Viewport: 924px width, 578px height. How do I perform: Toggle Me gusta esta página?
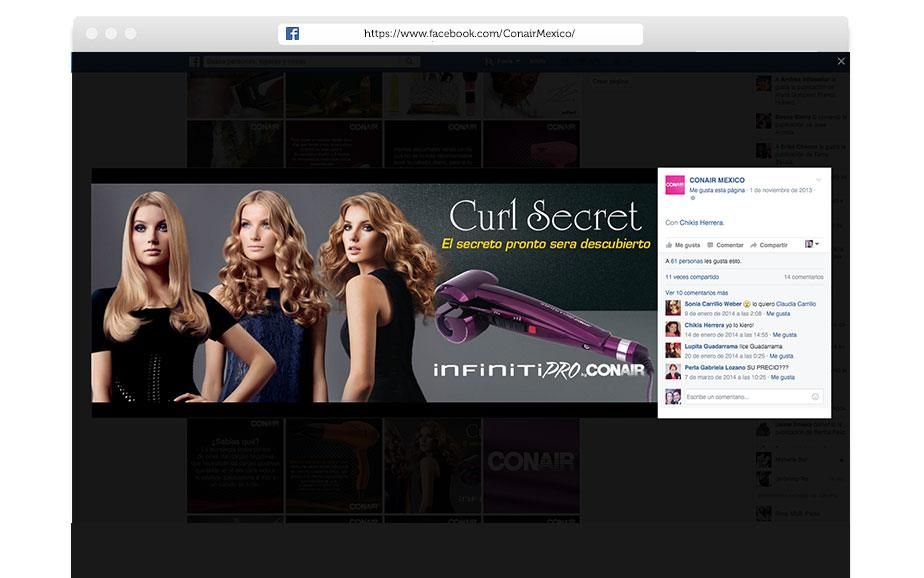[717, 190]
